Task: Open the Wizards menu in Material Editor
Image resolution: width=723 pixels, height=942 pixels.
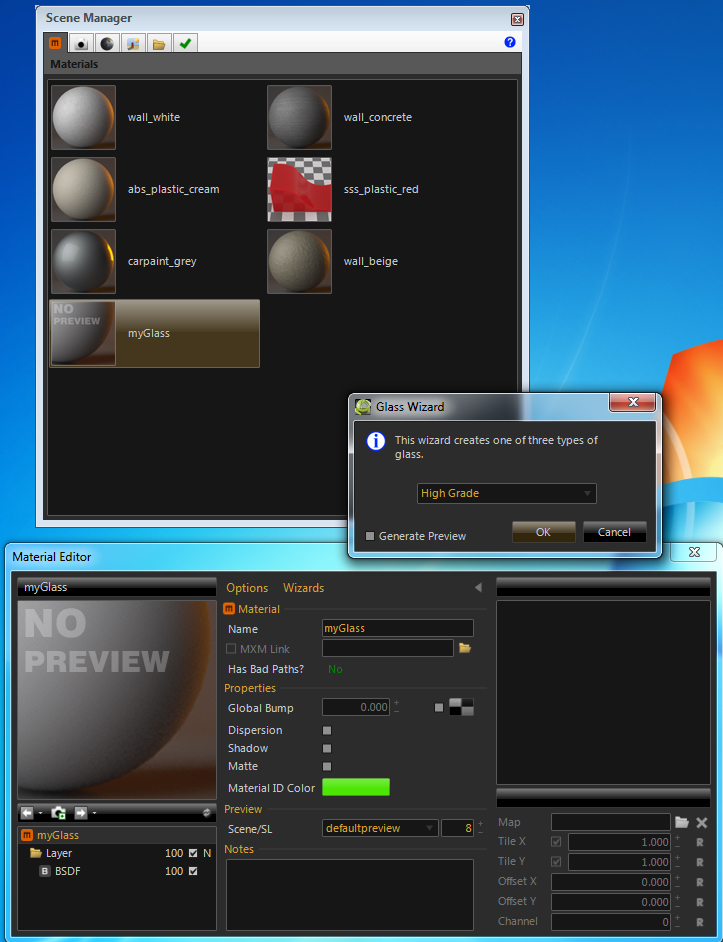Action: 304,588
